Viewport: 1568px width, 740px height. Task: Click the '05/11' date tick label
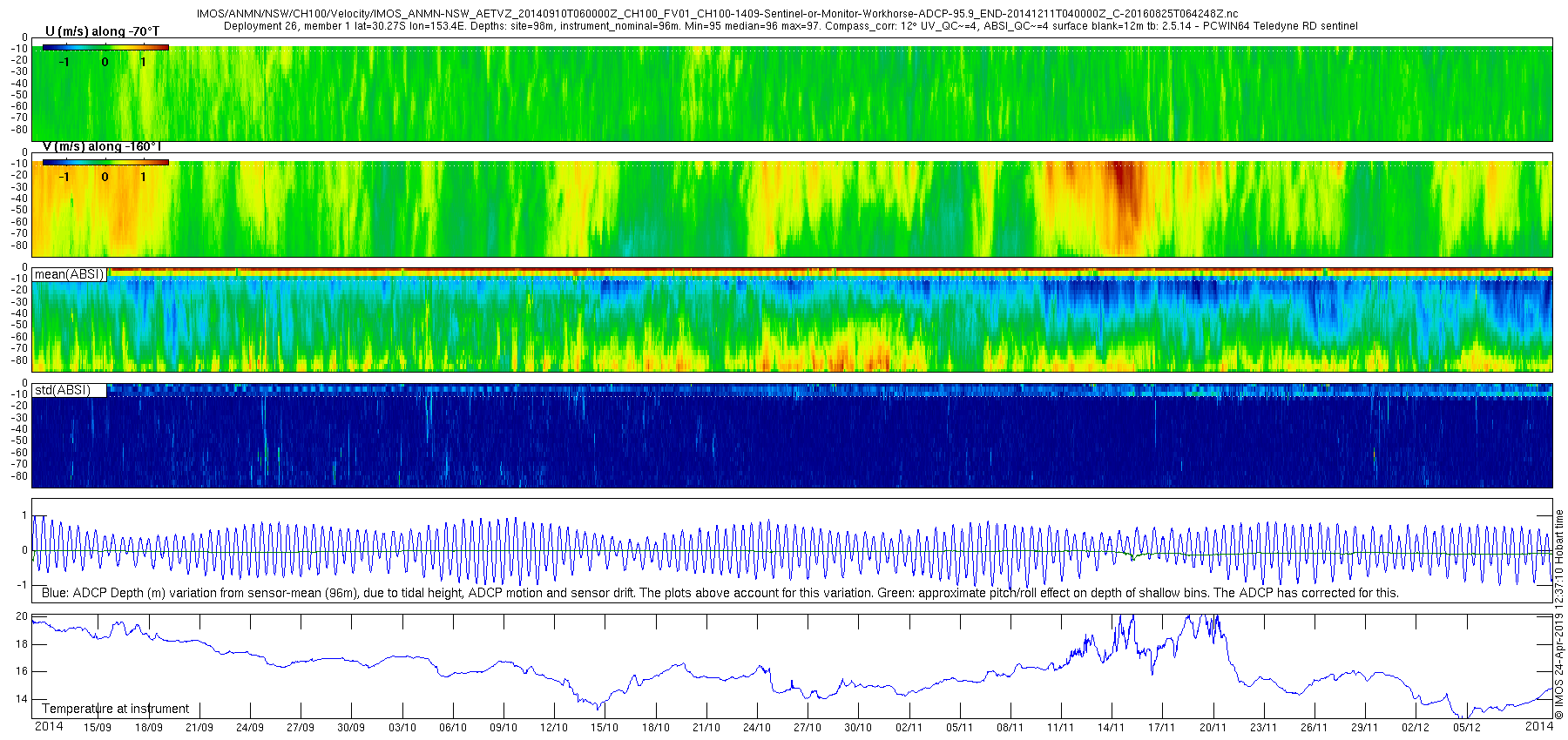pos(959,728)
